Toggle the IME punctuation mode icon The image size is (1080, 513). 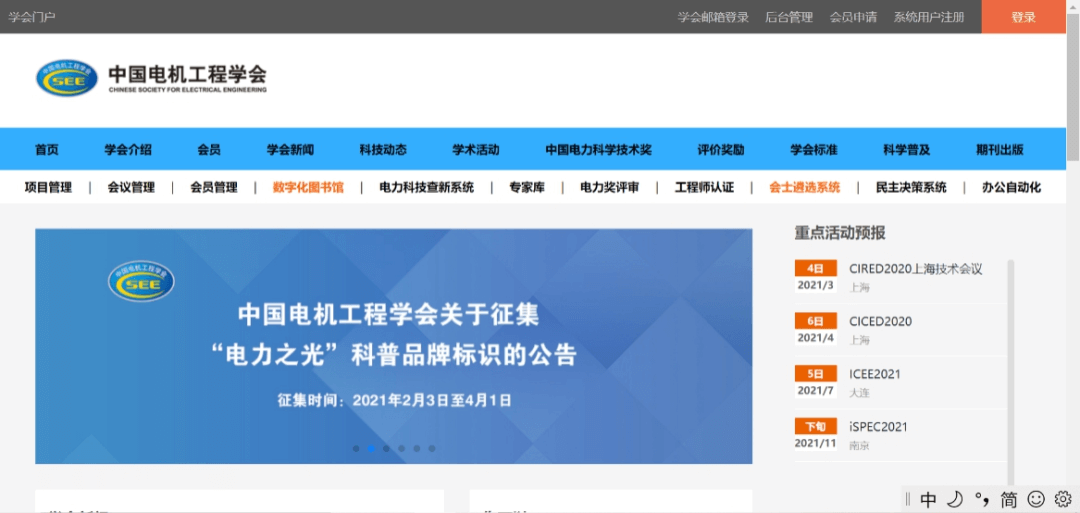pos(982,499)
